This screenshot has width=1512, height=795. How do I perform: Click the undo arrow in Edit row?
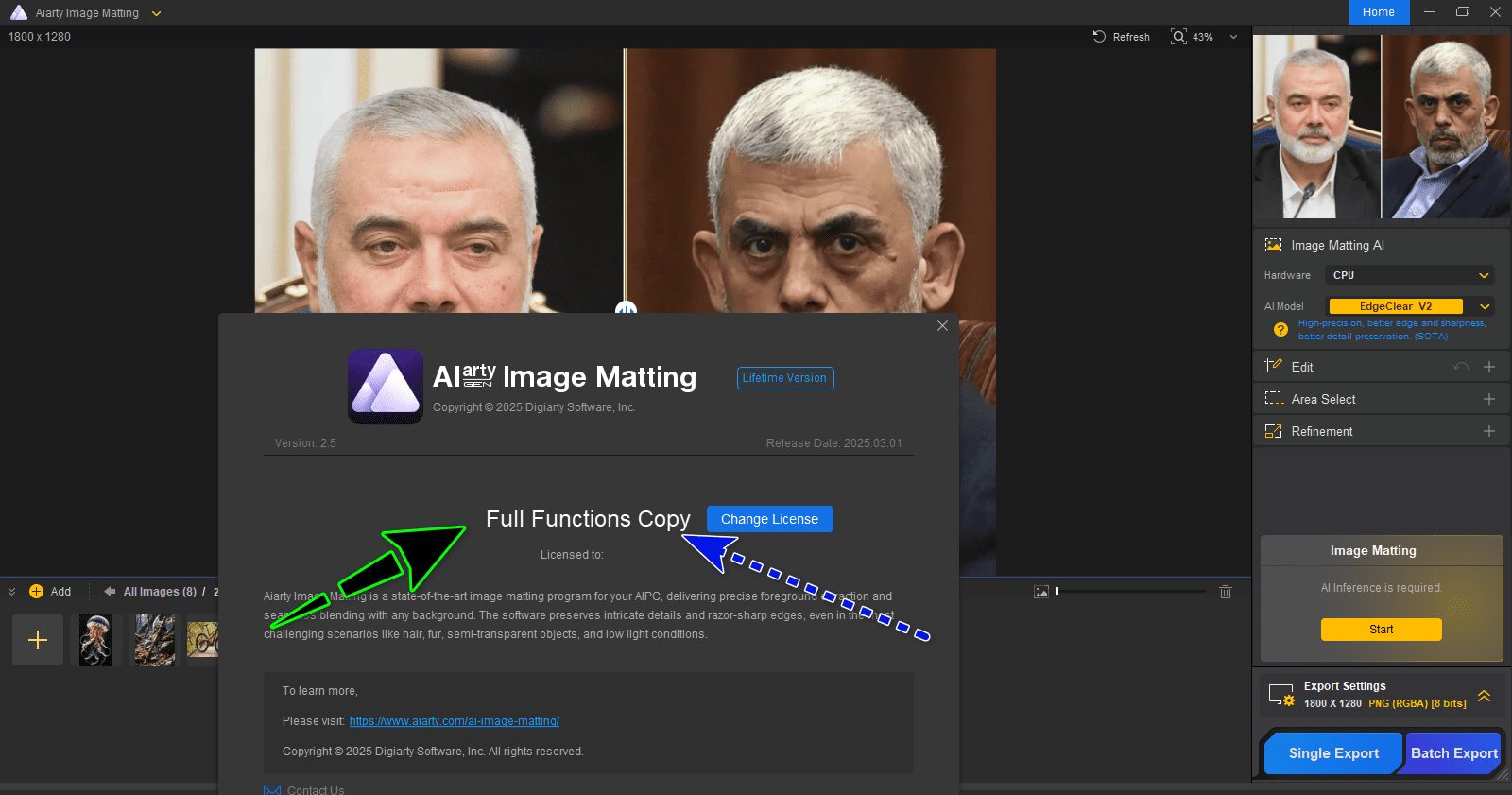coord(1461,367)
